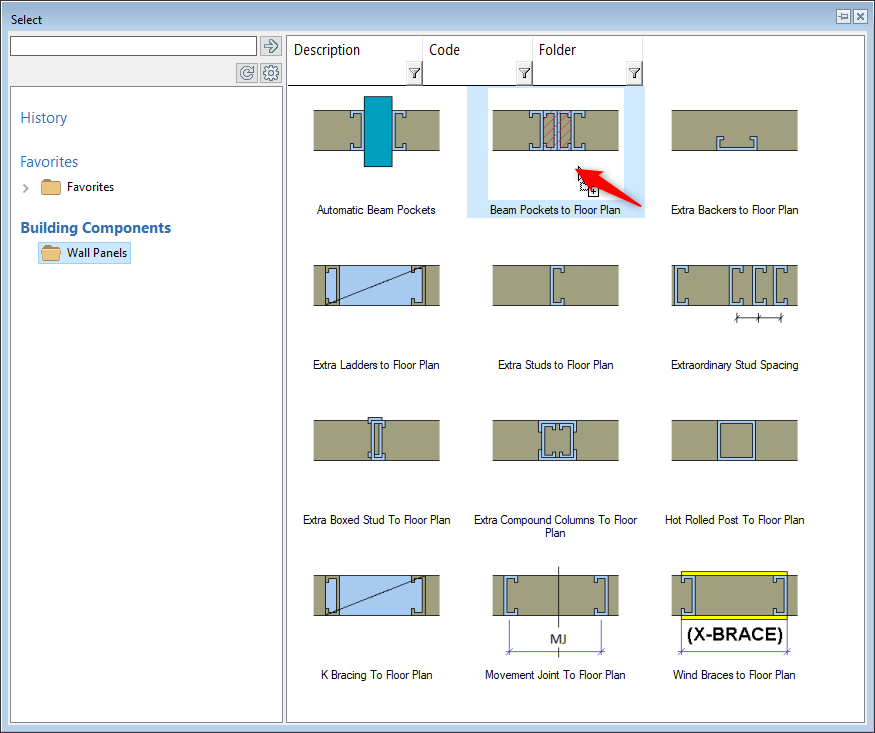
Task: Open the Code column filter
Action: 524,73
